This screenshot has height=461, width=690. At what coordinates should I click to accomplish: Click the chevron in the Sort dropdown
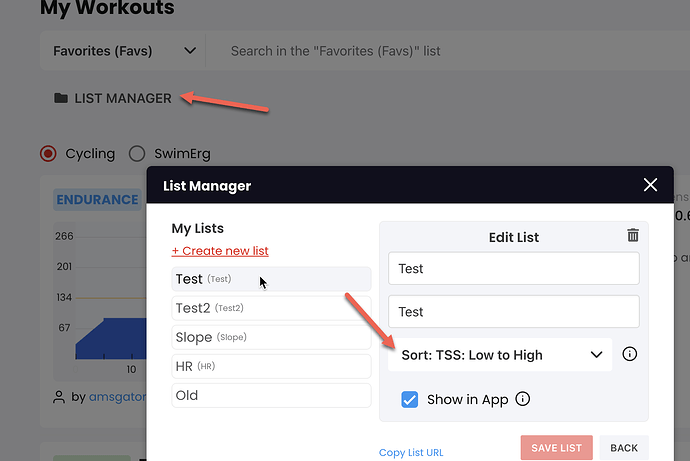(596, 355)
